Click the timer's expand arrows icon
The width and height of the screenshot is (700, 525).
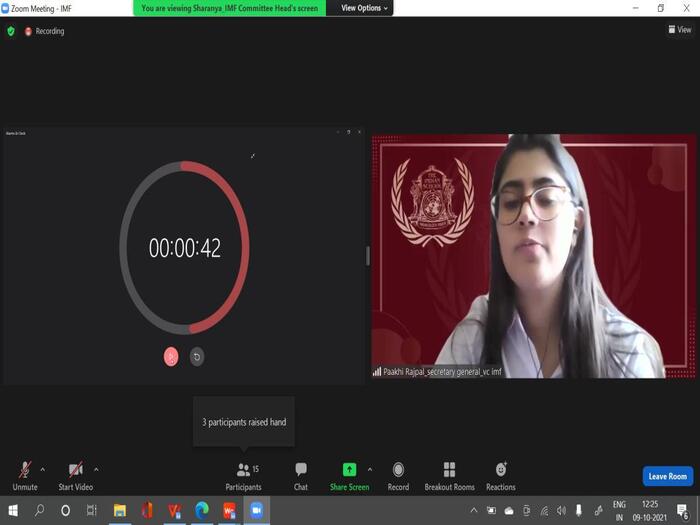point(253,156)
